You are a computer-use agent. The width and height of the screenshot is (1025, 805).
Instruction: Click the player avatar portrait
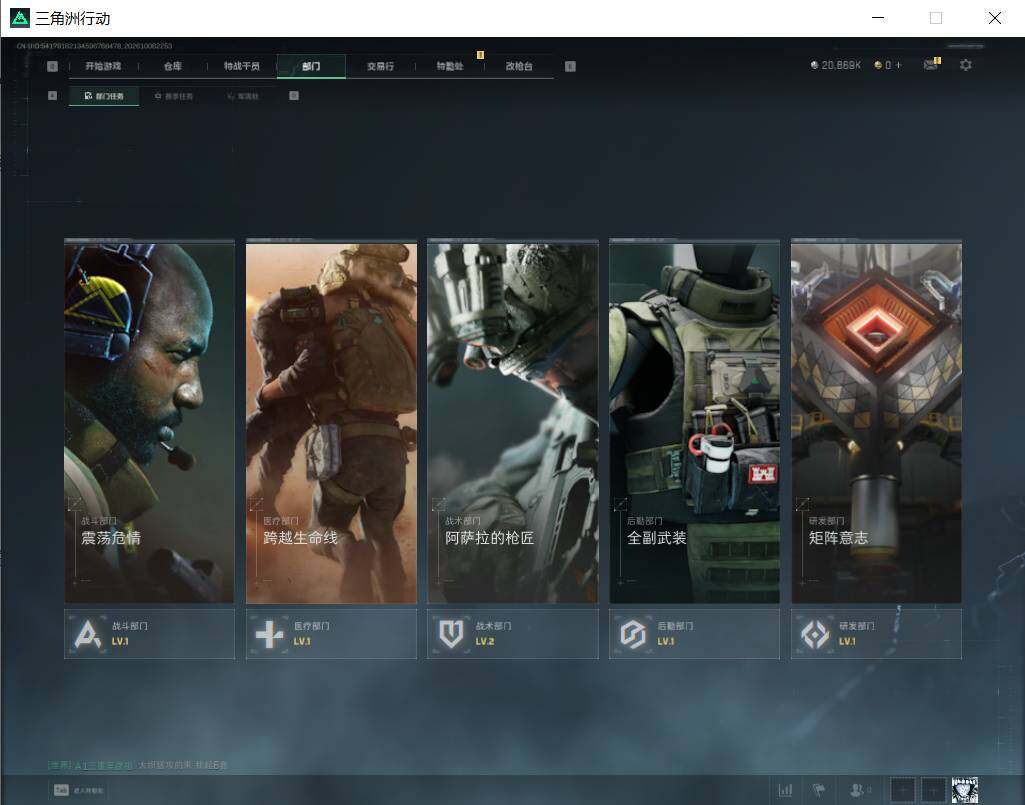click(x=964, y=790)
